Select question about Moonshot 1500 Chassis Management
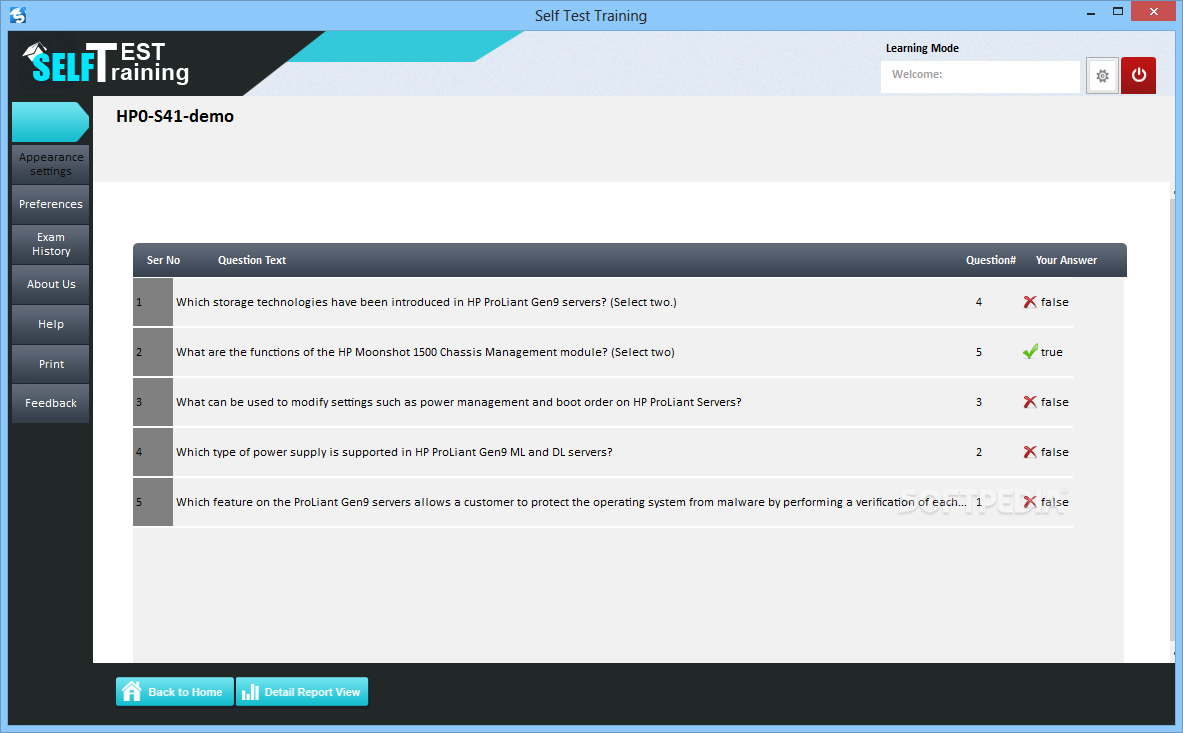Screen dimensions: 1183x733 [426, 352]
